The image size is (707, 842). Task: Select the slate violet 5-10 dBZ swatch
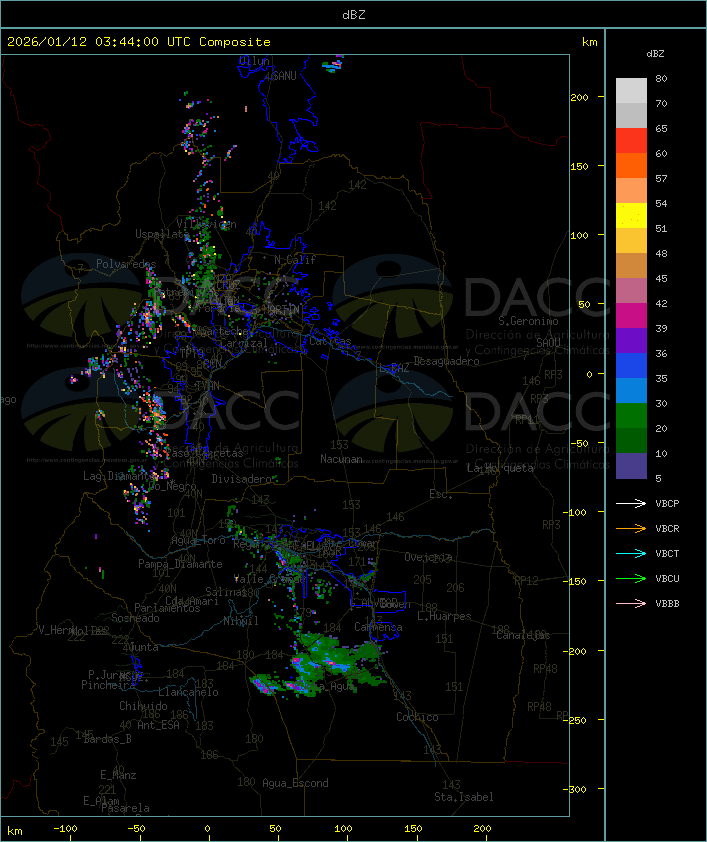(631, 466)
